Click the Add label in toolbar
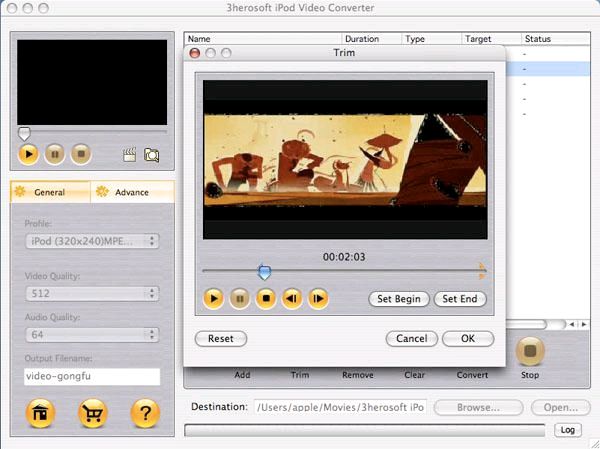This screenshot has height=449, width=600. (242, 375)
